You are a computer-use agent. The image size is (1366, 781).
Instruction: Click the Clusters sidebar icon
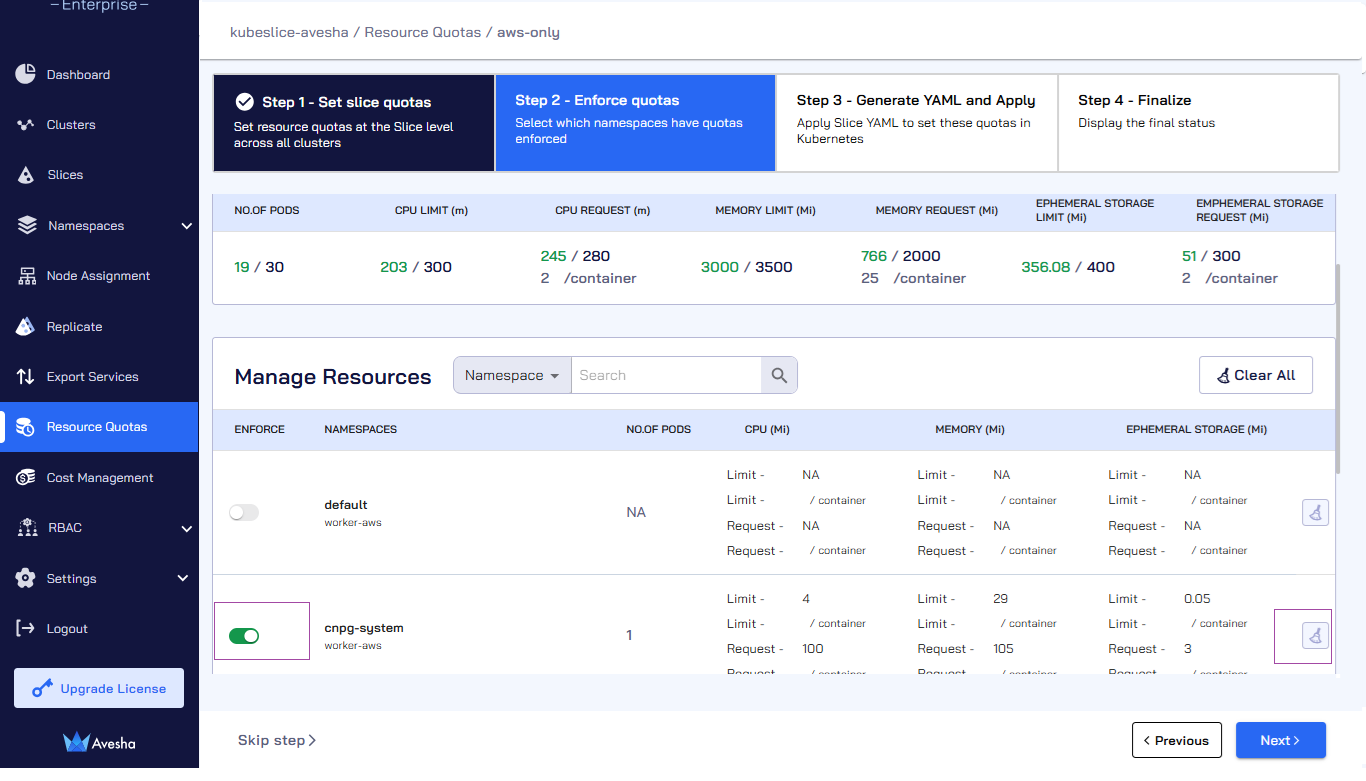point(26,125)
